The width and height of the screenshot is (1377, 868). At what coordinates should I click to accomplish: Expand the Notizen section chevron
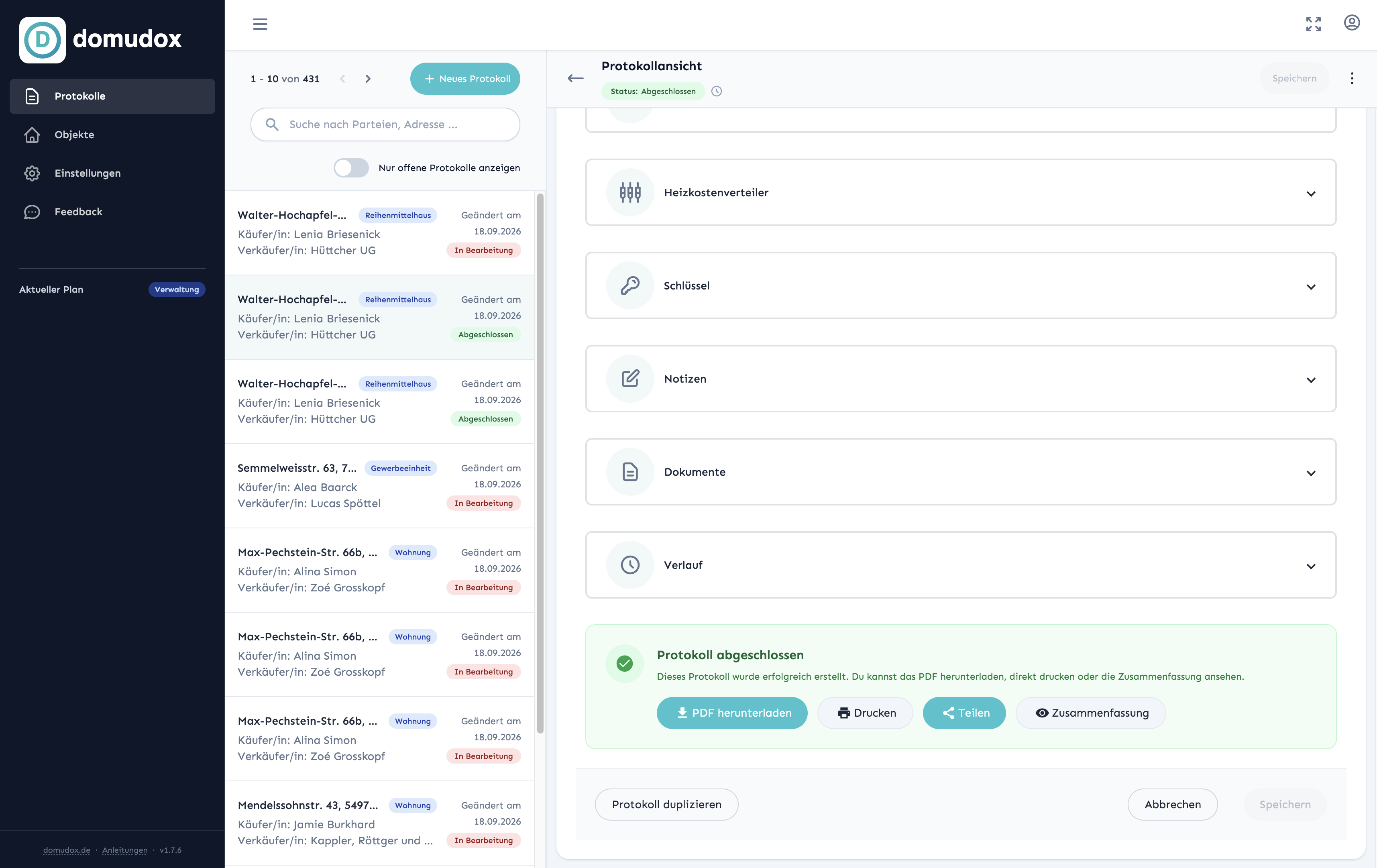[1311, 380]
